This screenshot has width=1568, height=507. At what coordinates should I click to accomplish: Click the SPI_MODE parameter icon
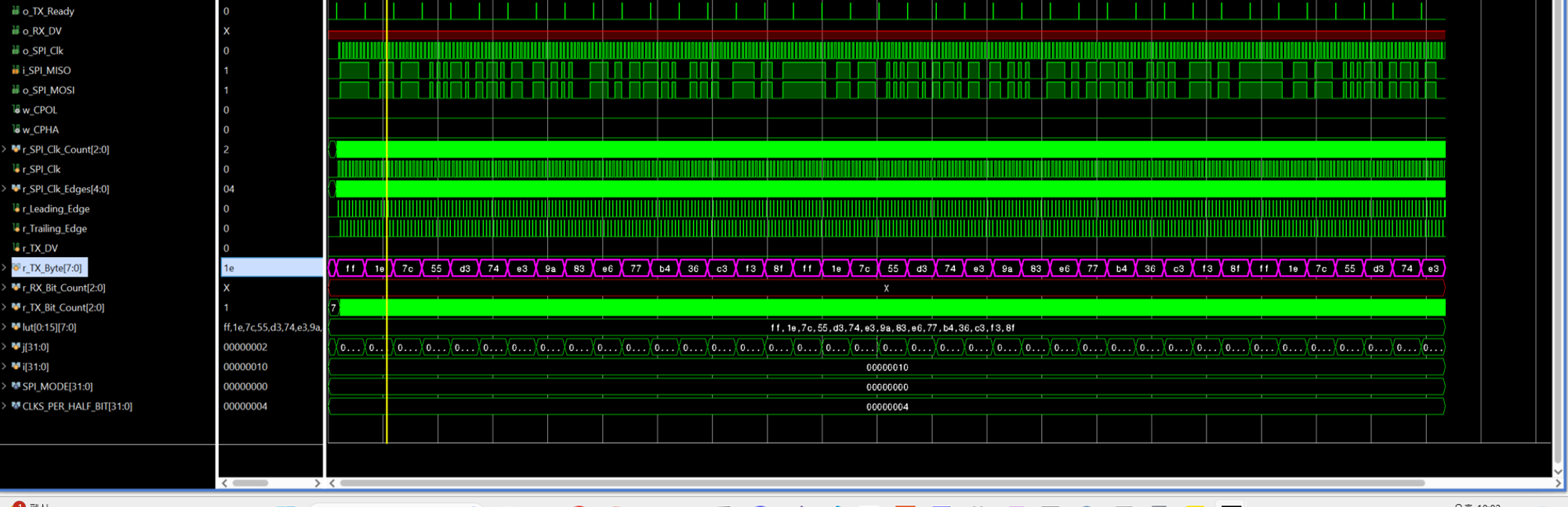[16, 386]
